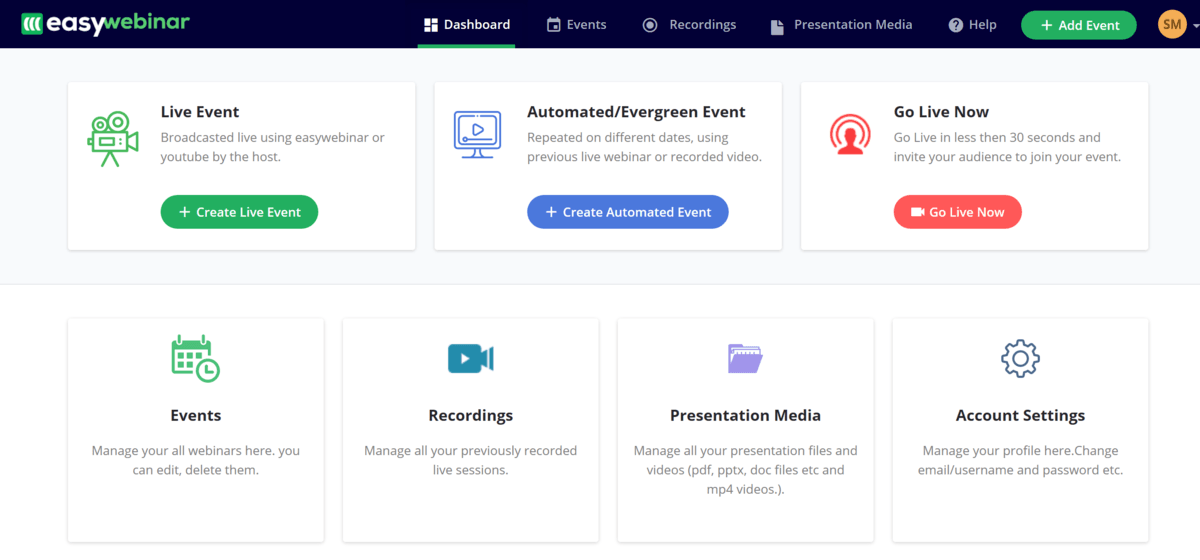
Task: Select the Account Settings card title
Action: [1020, 415]
